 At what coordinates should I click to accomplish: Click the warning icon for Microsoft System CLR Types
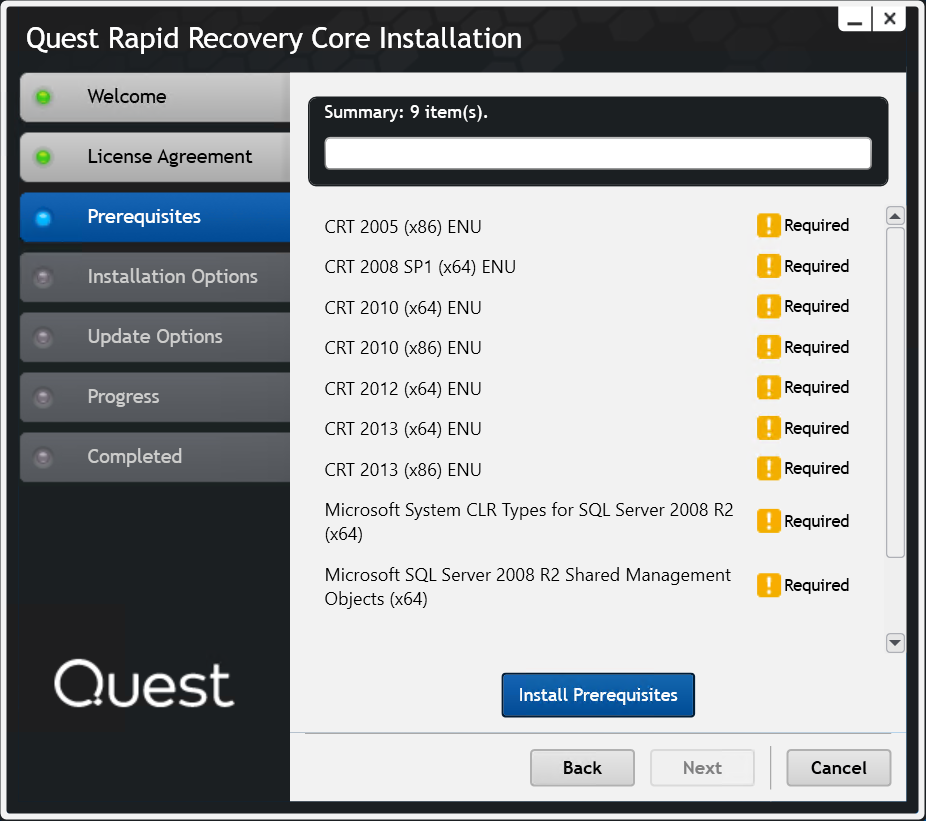768,520
